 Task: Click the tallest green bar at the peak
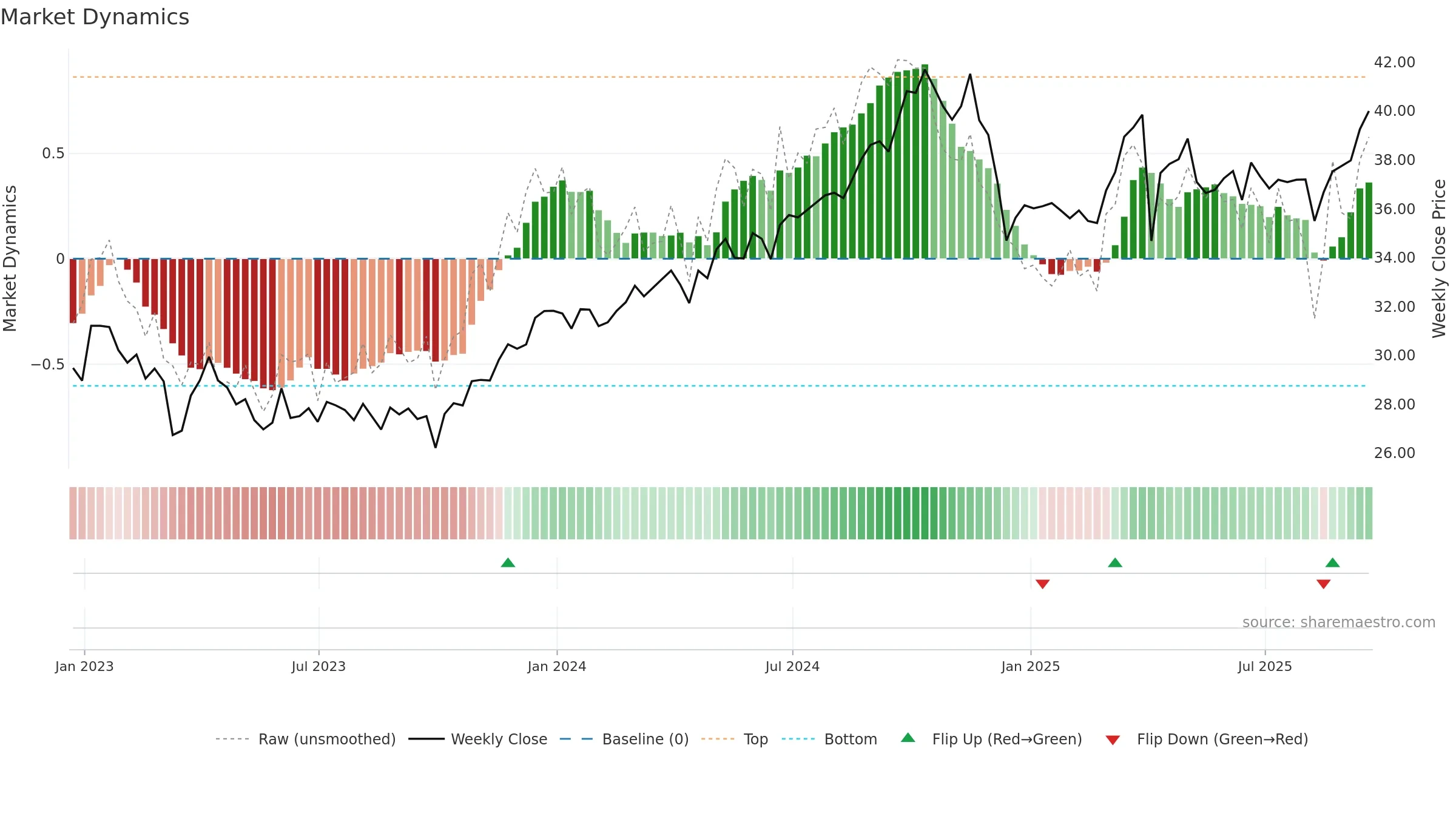(925, 161)
